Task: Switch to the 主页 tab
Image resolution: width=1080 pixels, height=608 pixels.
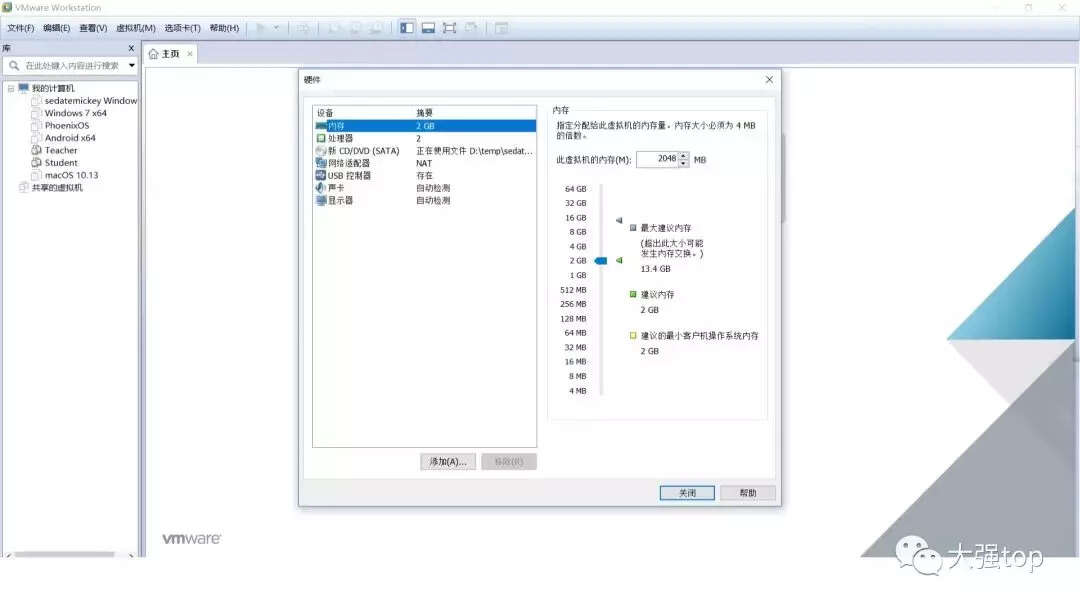Action: [170, 54]
